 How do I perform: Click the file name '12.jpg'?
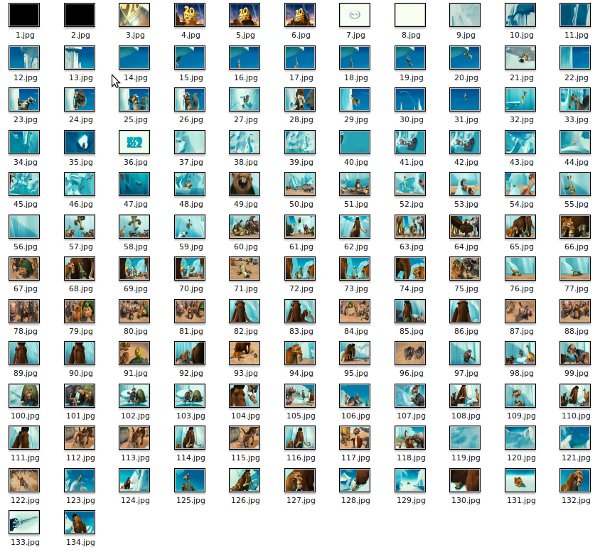(25, 78)
